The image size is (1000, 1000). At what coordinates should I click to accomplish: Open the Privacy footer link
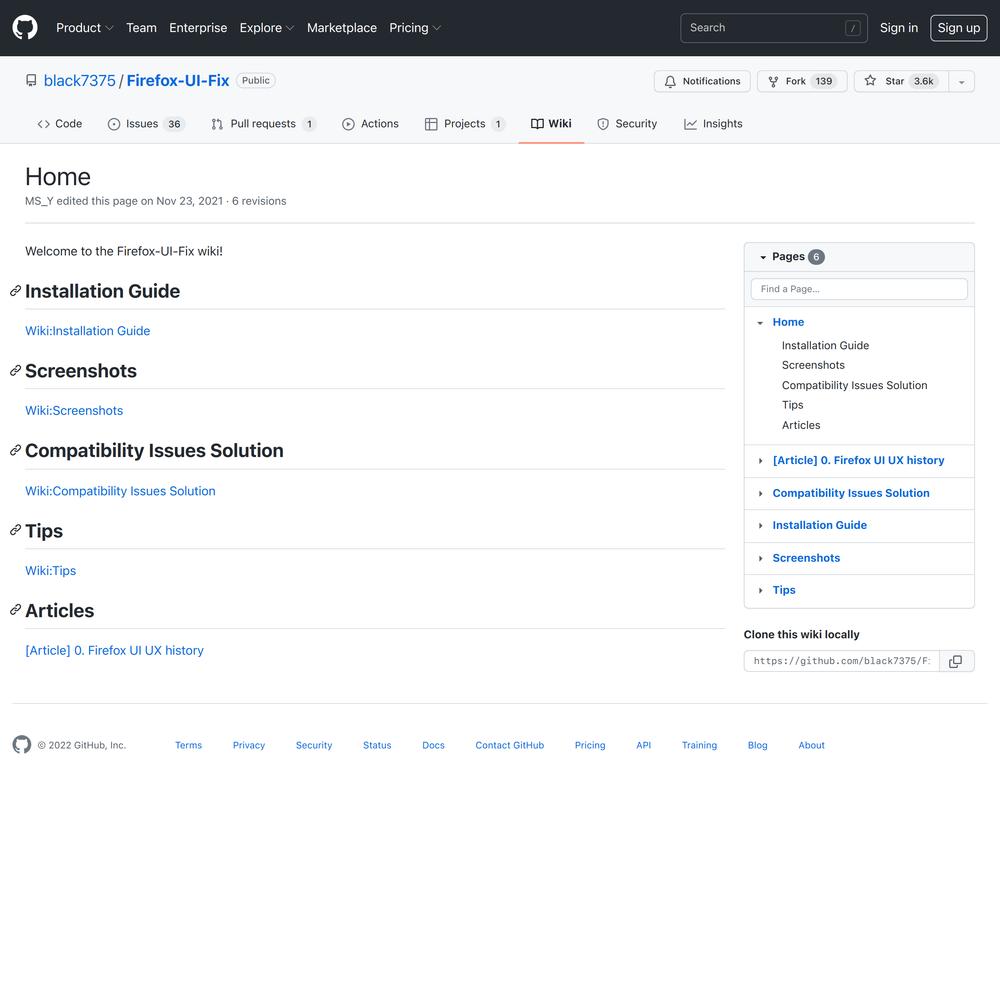point(249,745)
